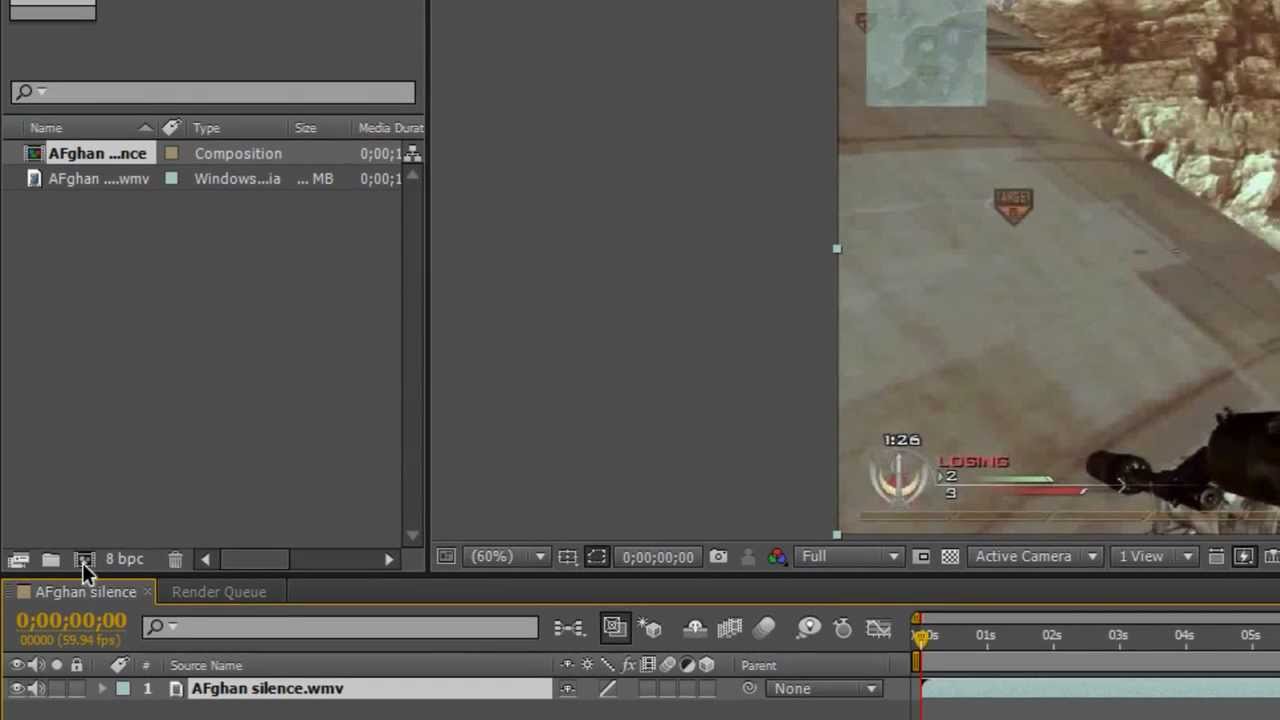Click the timeline timecode 0;00;00;00
1280x720 pixels.
click(x=71, y=621)
